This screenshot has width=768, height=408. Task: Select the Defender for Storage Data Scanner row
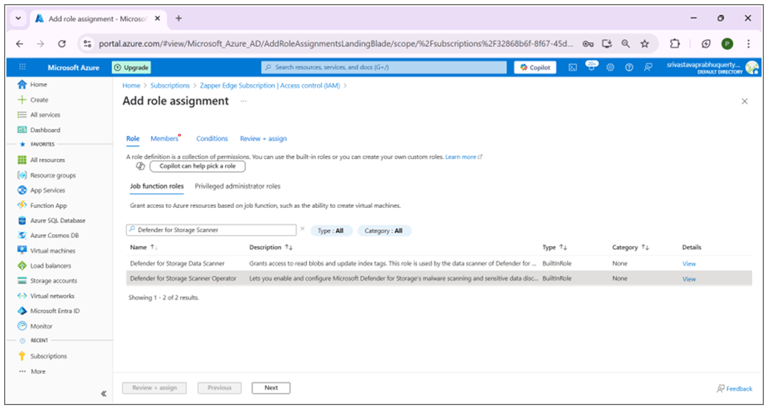[439, 264]
